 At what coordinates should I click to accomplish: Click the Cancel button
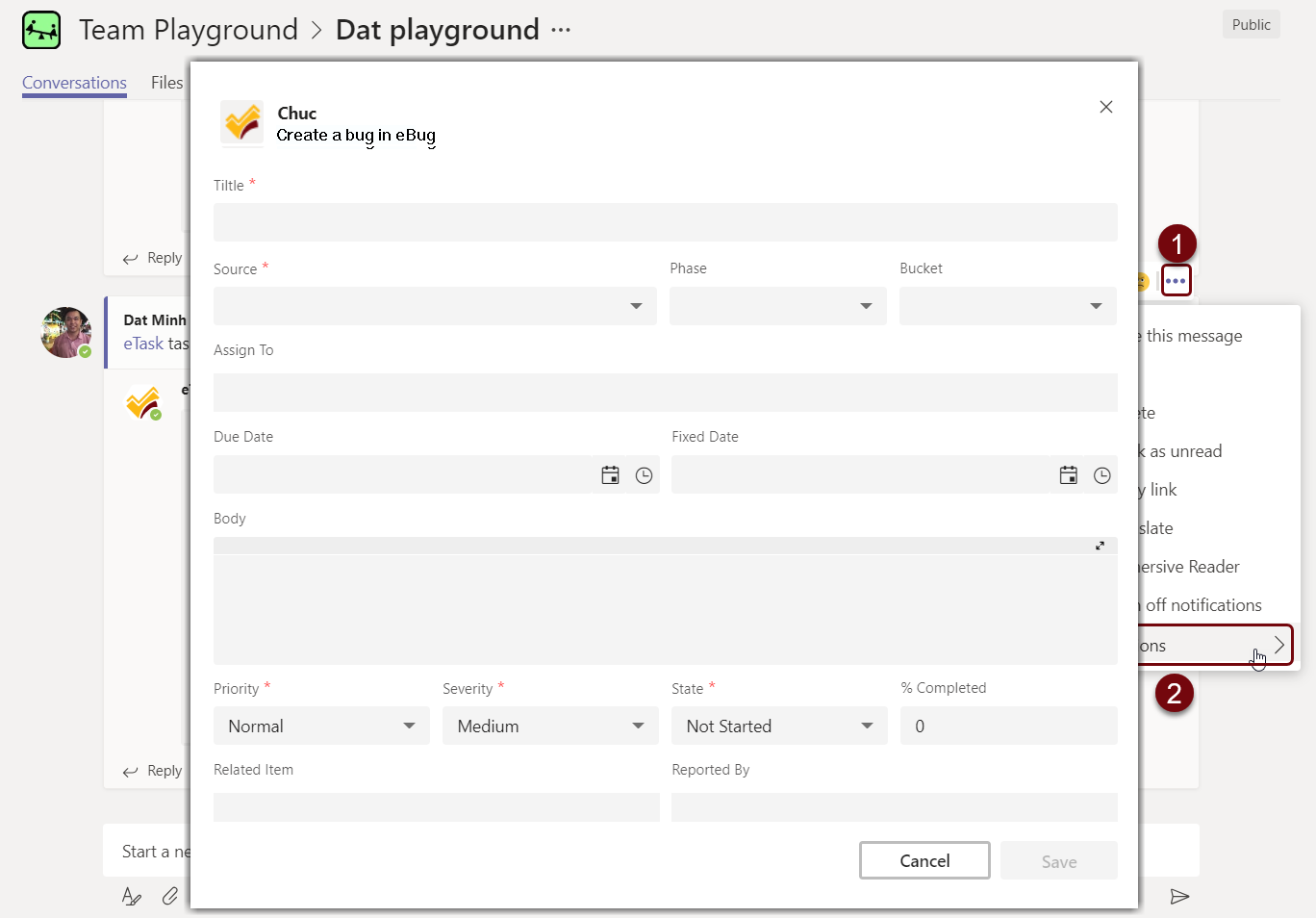click(x=924, y=860)
